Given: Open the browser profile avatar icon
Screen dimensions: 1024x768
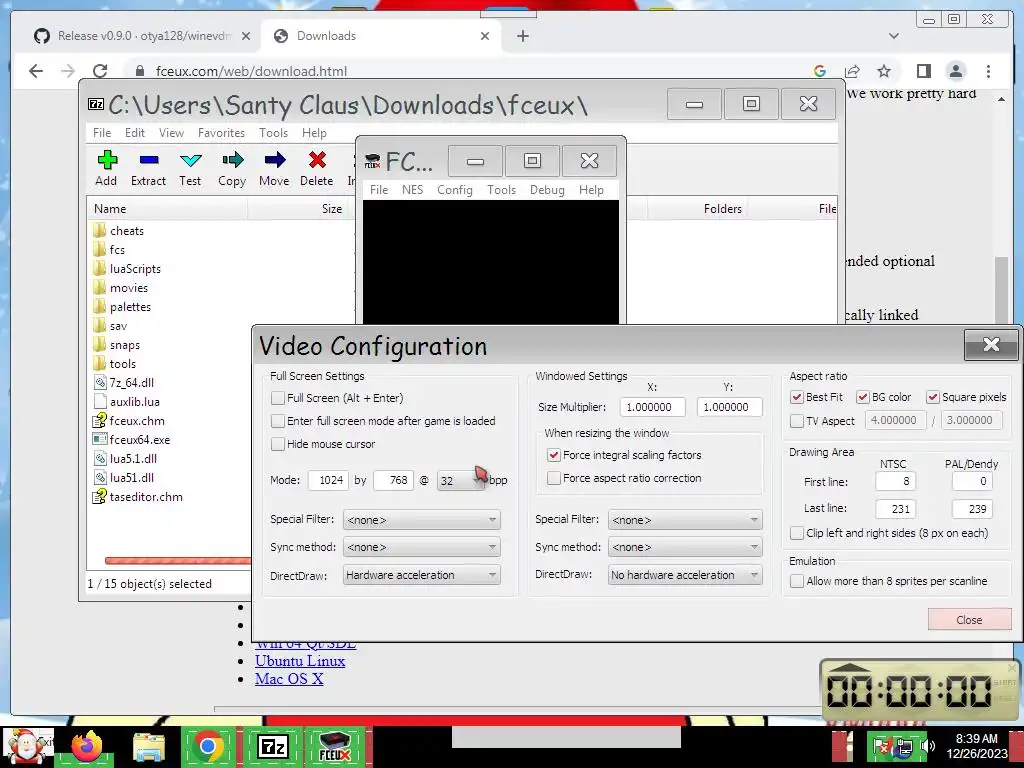Looking at the screenshot, I should 955,71.
